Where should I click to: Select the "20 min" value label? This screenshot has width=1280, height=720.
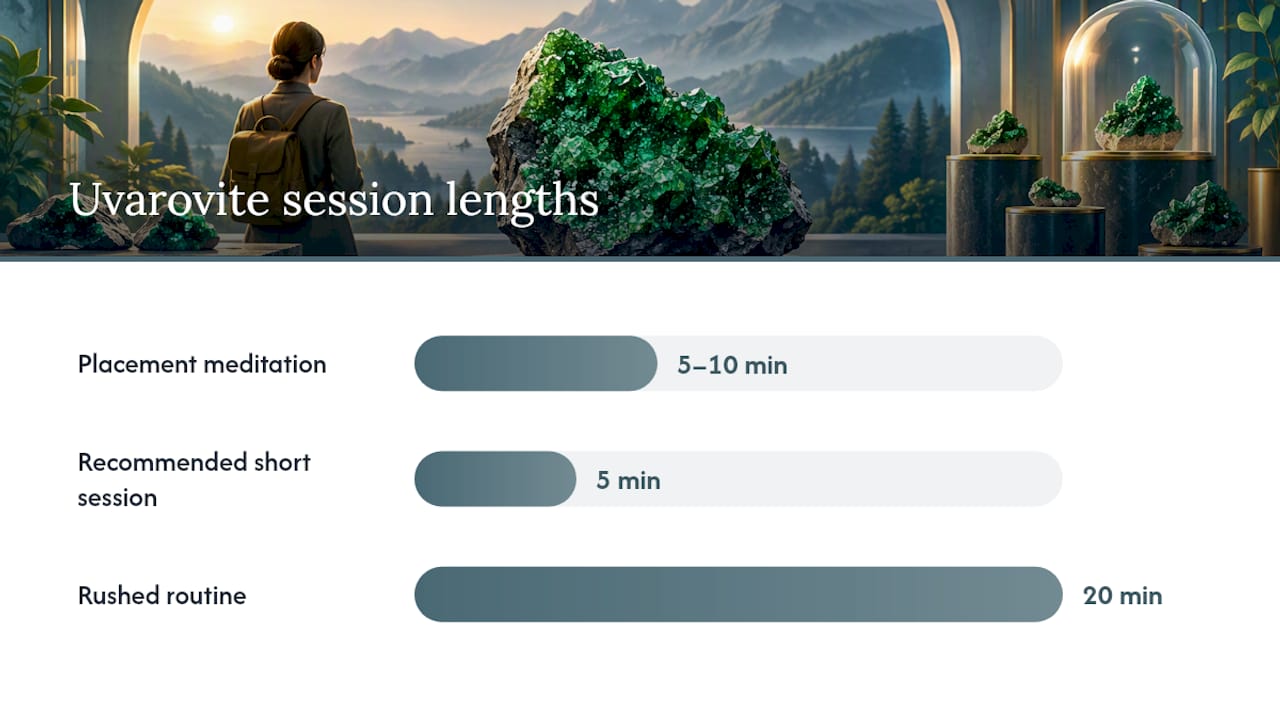tap(1122, 596)
